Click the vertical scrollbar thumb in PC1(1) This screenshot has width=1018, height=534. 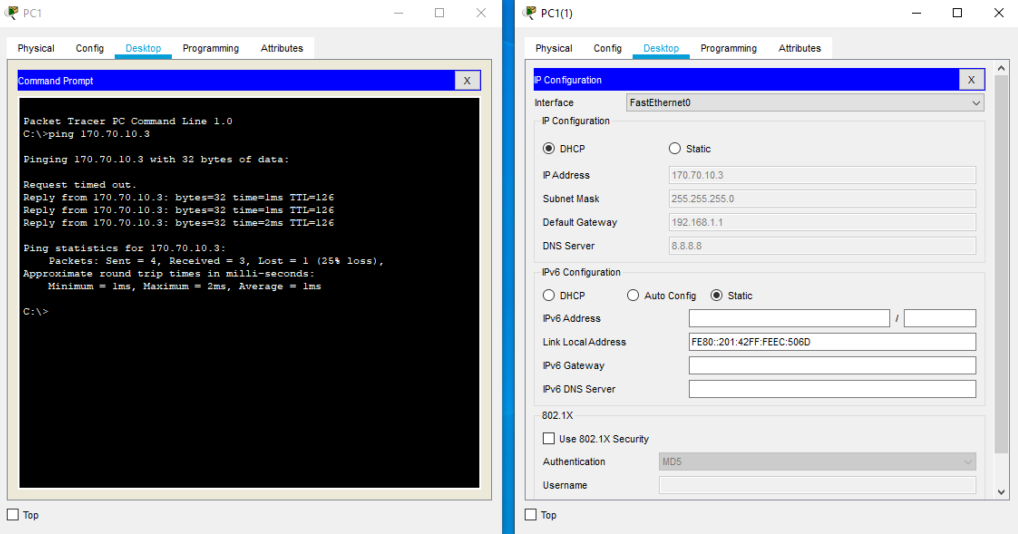tap(1001, 265)
